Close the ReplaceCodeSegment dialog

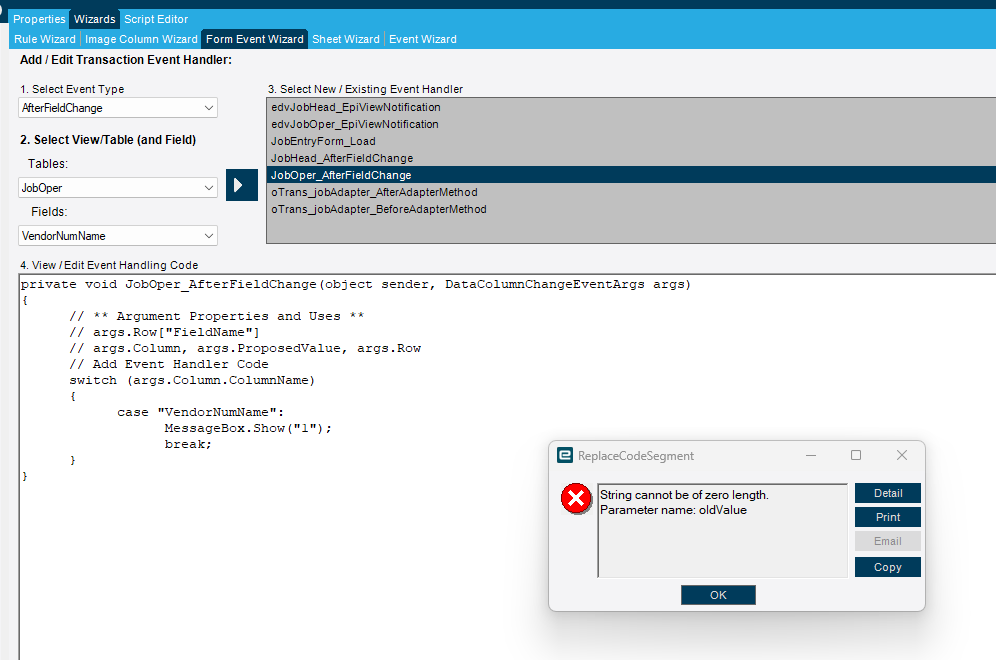(x=902, y=455)
